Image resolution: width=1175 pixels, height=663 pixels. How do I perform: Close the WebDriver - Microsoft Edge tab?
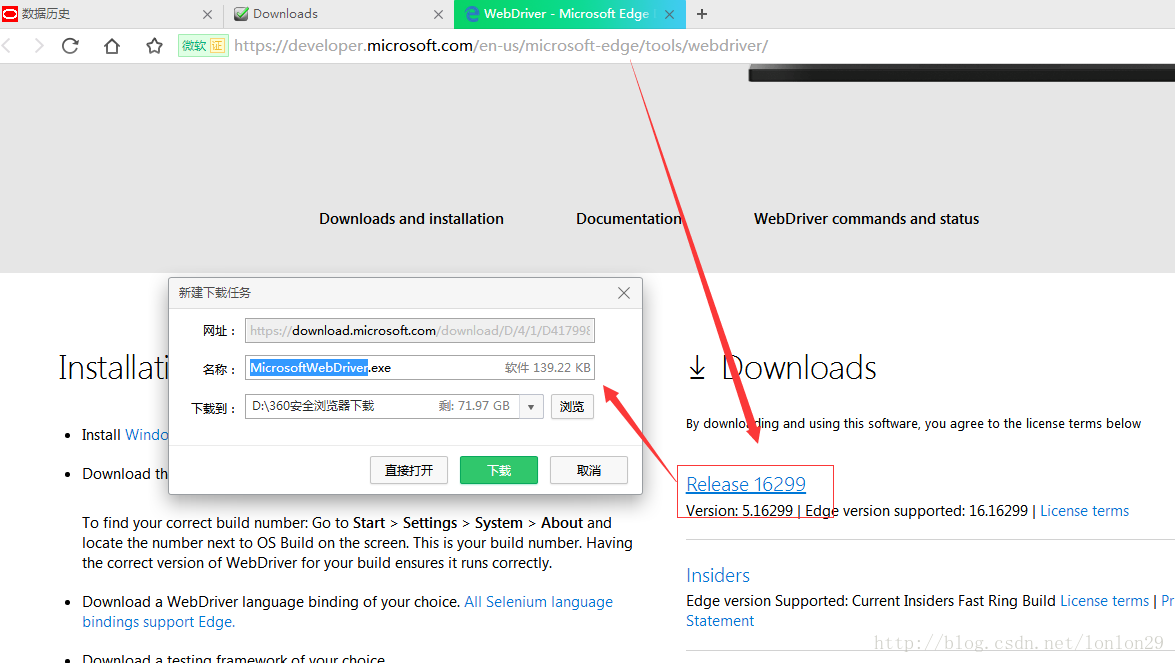click(669, 14)
